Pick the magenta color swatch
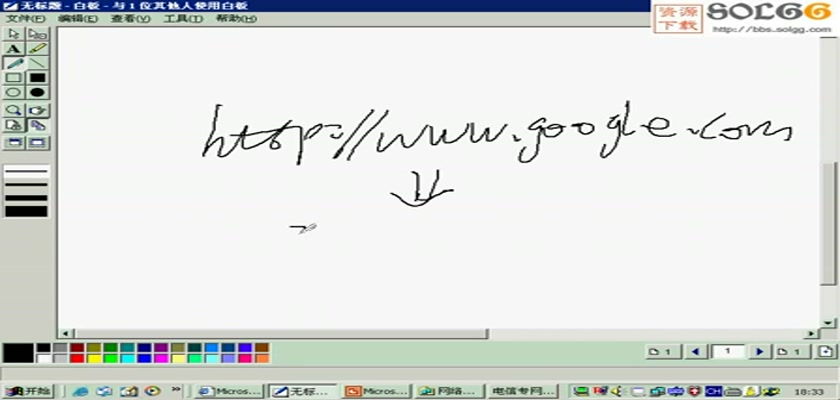The height and width of the screenshot is (400, 840). (161, 358)
